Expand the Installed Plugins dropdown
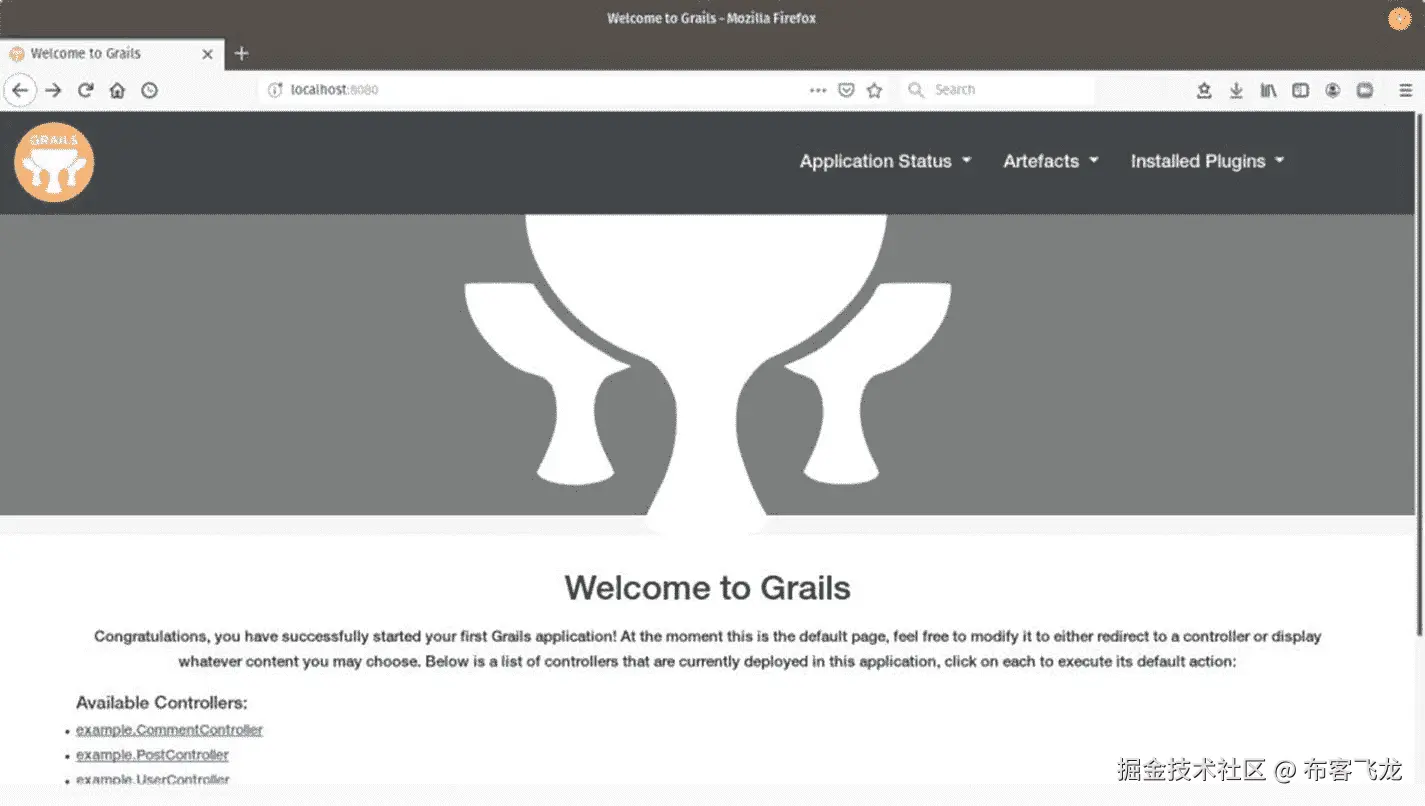This screenshot has height=806, width=1425. pyautogui.click(x=1207, y=161)
